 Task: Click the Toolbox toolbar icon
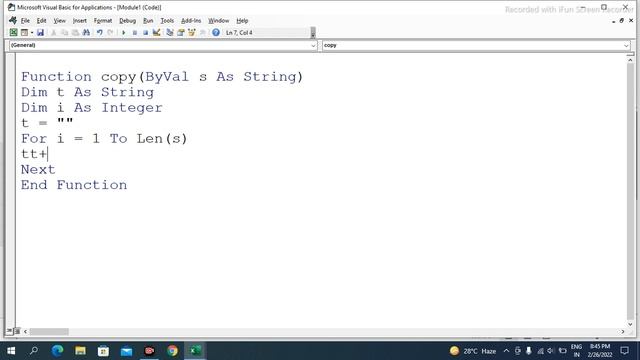[202, 32]
